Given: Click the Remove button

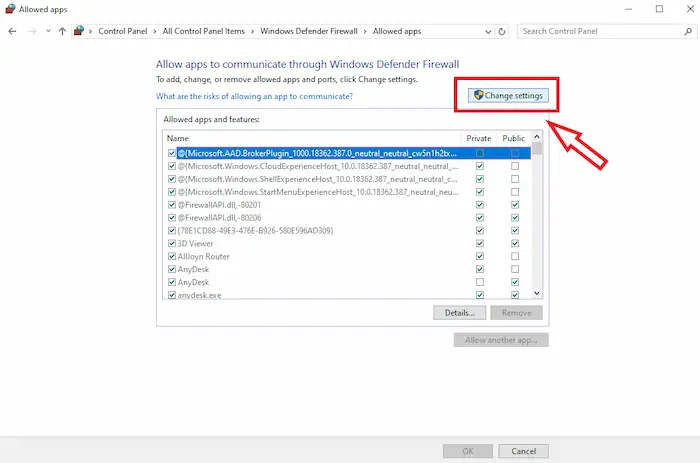Looking at the screenshot, I should tap(516, 313).
